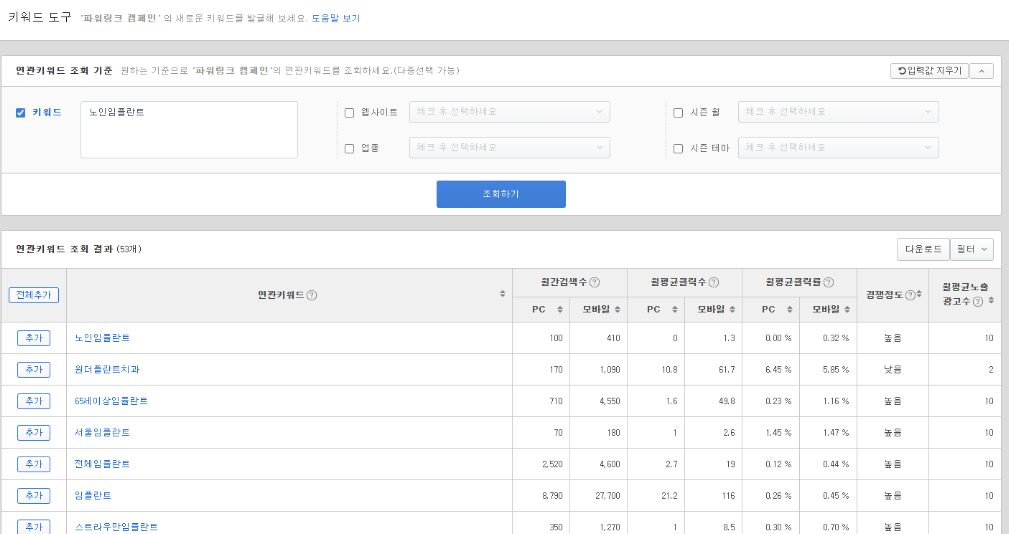
Task: Open 노인임플란트 keyword link in results
Action: 102,338
